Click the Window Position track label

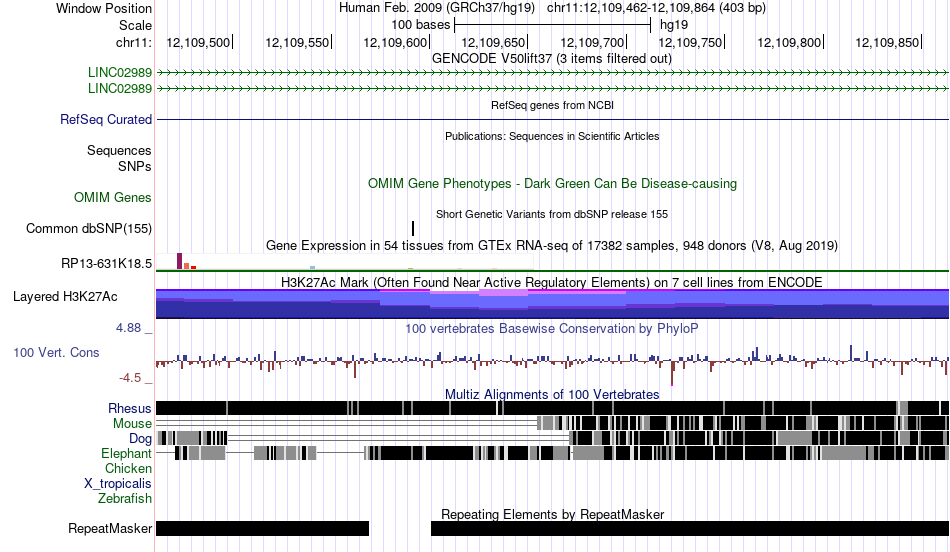[x=104, y=8]
